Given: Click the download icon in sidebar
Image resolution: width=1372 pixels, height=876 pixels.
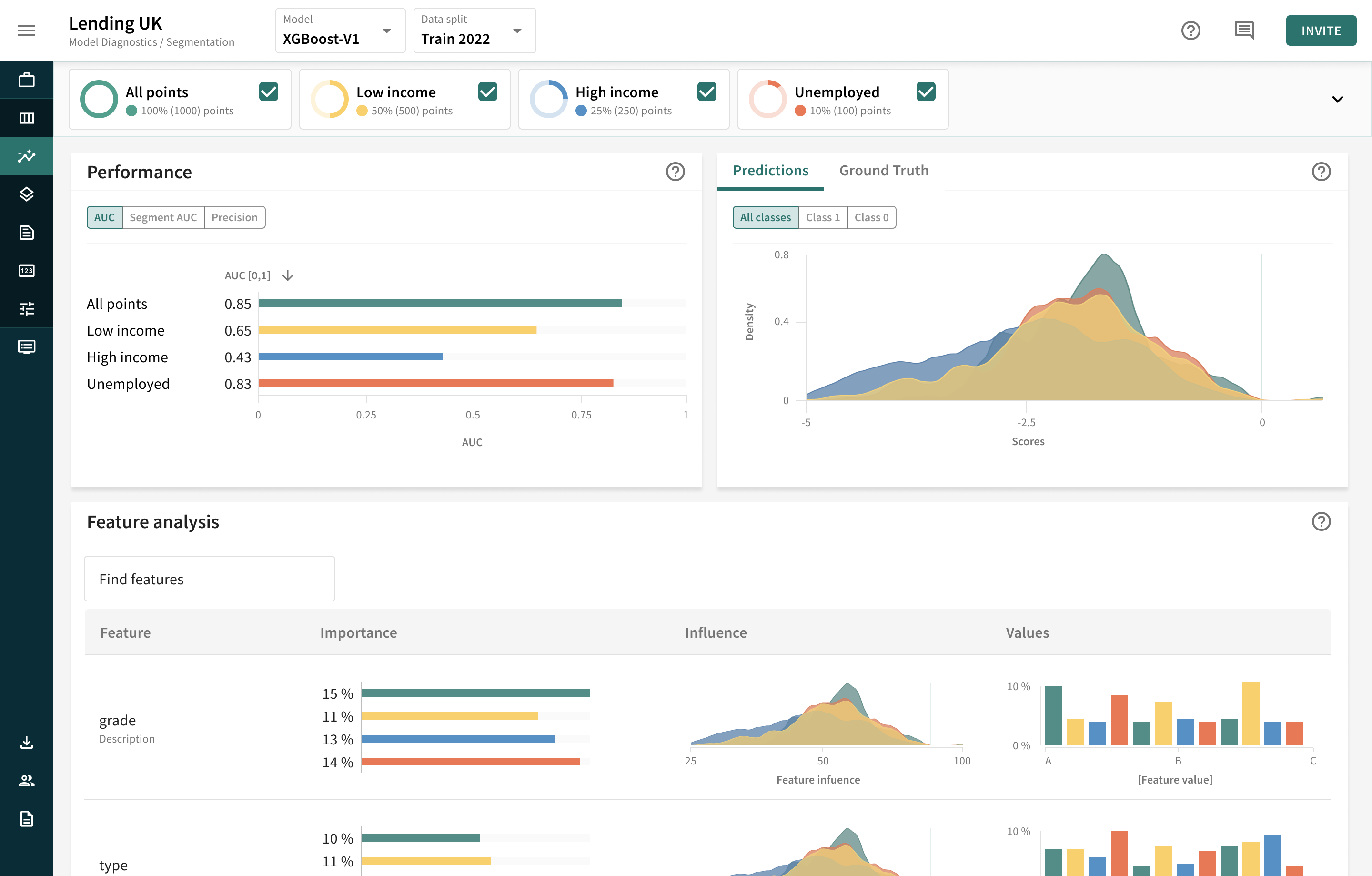Looking at the screenshot, I should 26,742.
